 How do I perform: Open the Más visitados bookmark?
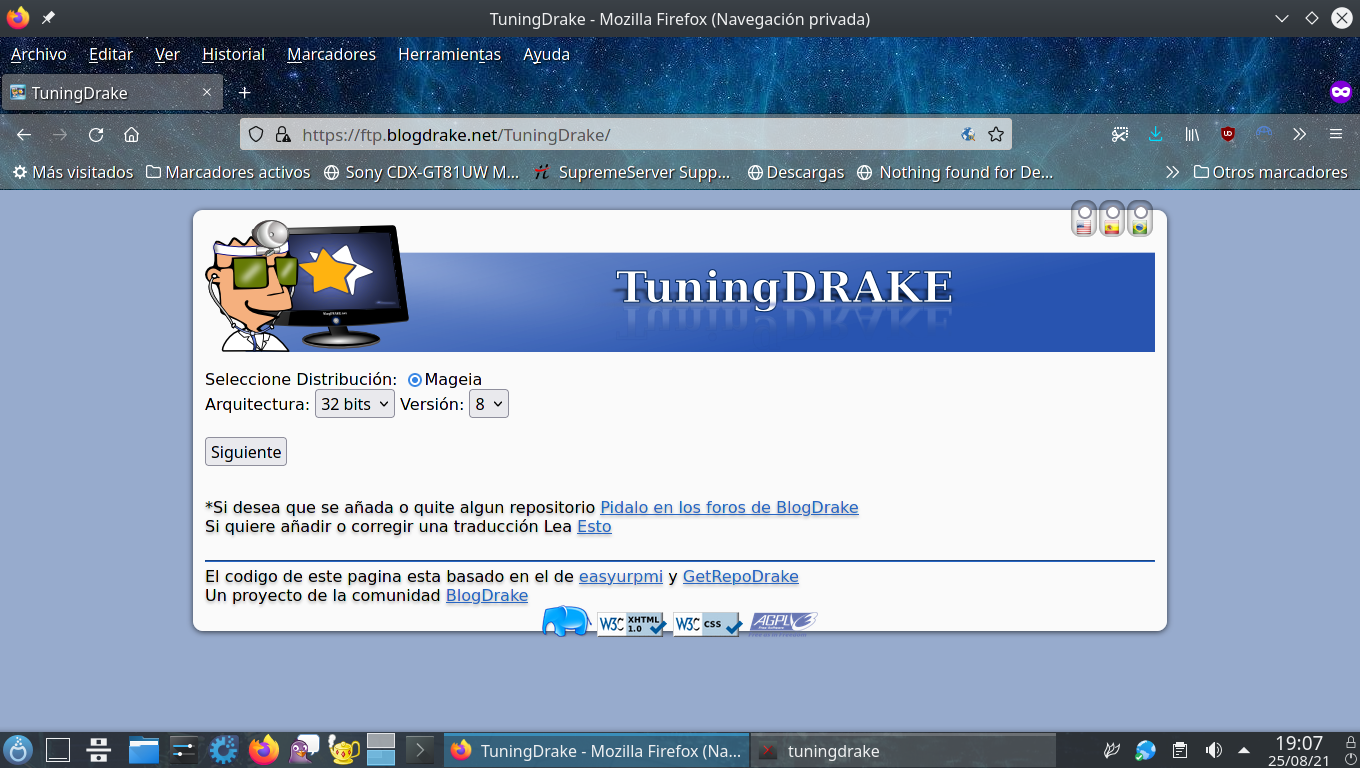pos(72,172)
